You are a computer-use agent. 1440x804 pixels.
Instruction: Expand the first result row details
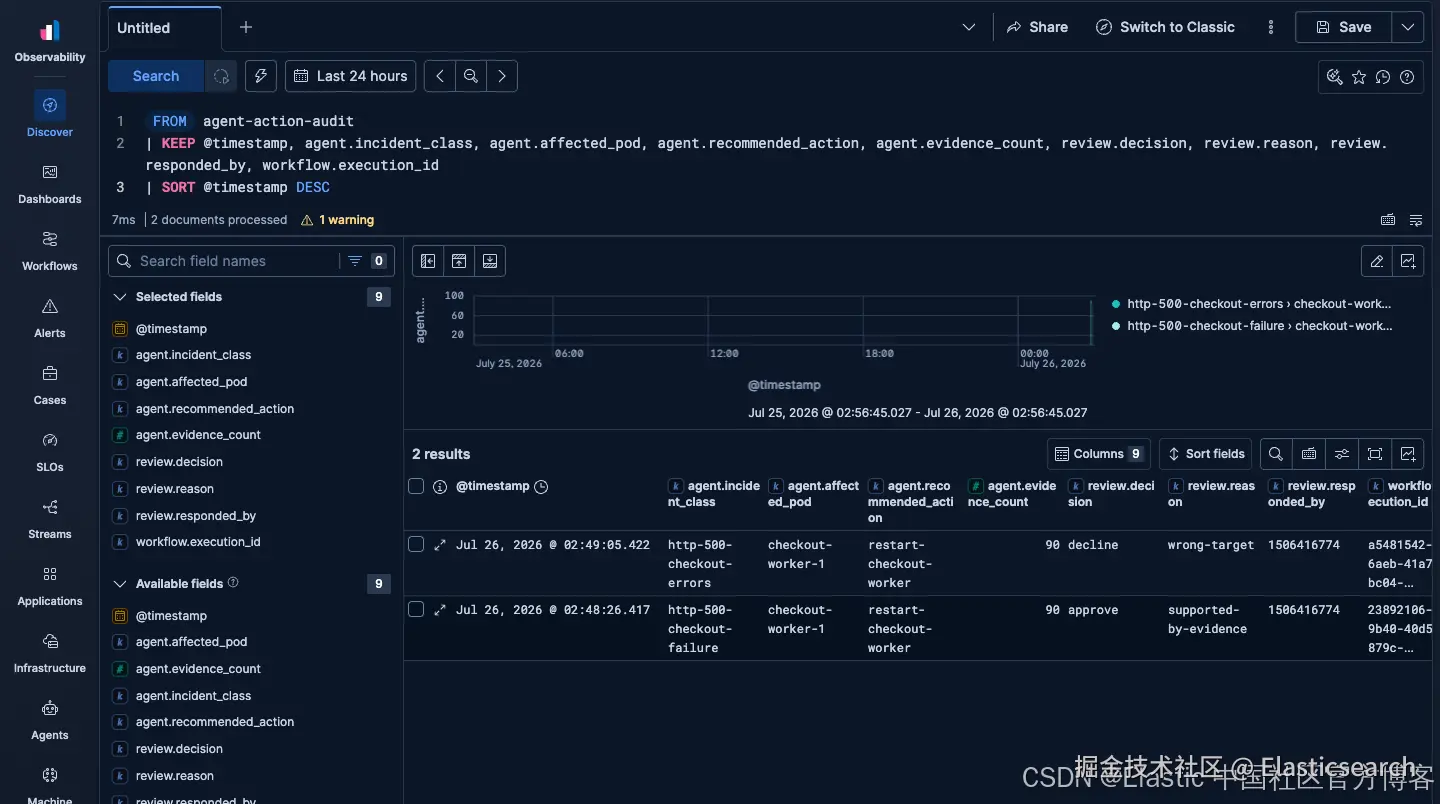point(439,545)
